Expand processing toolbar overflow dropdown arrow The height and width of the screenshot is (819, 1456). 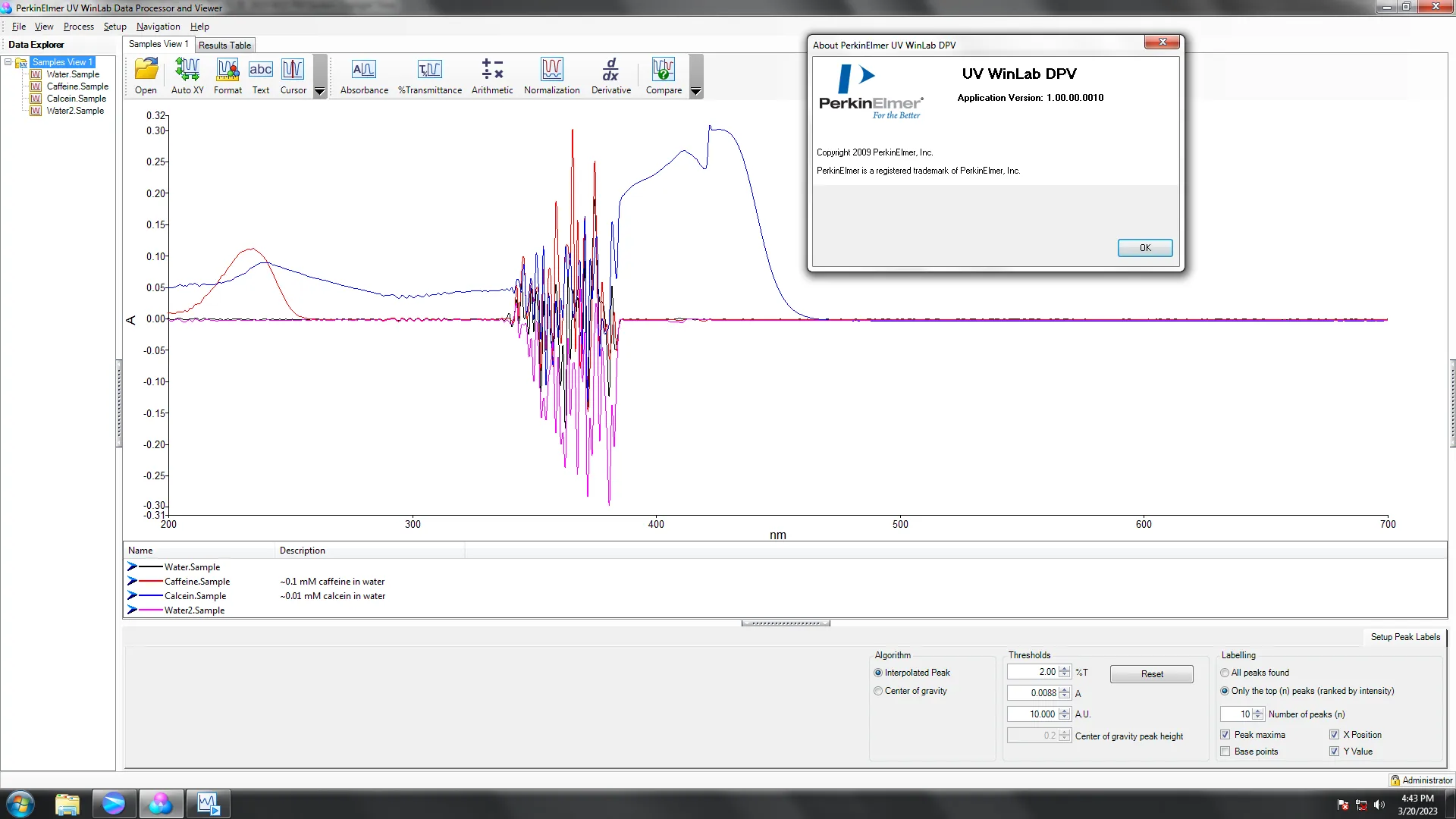(x=695, y=91)
